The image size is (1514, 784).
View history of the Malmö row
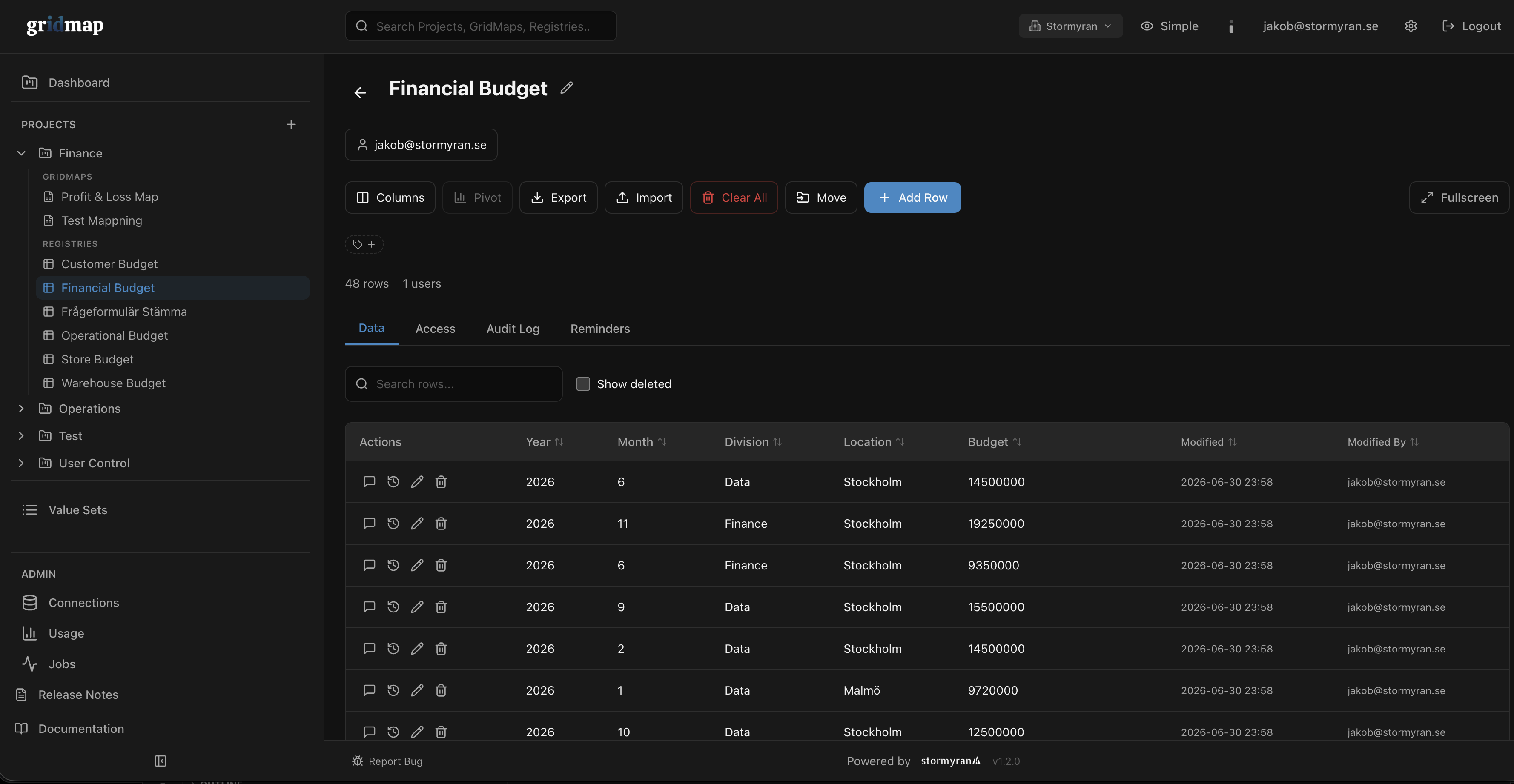click(x=393, y=690)
